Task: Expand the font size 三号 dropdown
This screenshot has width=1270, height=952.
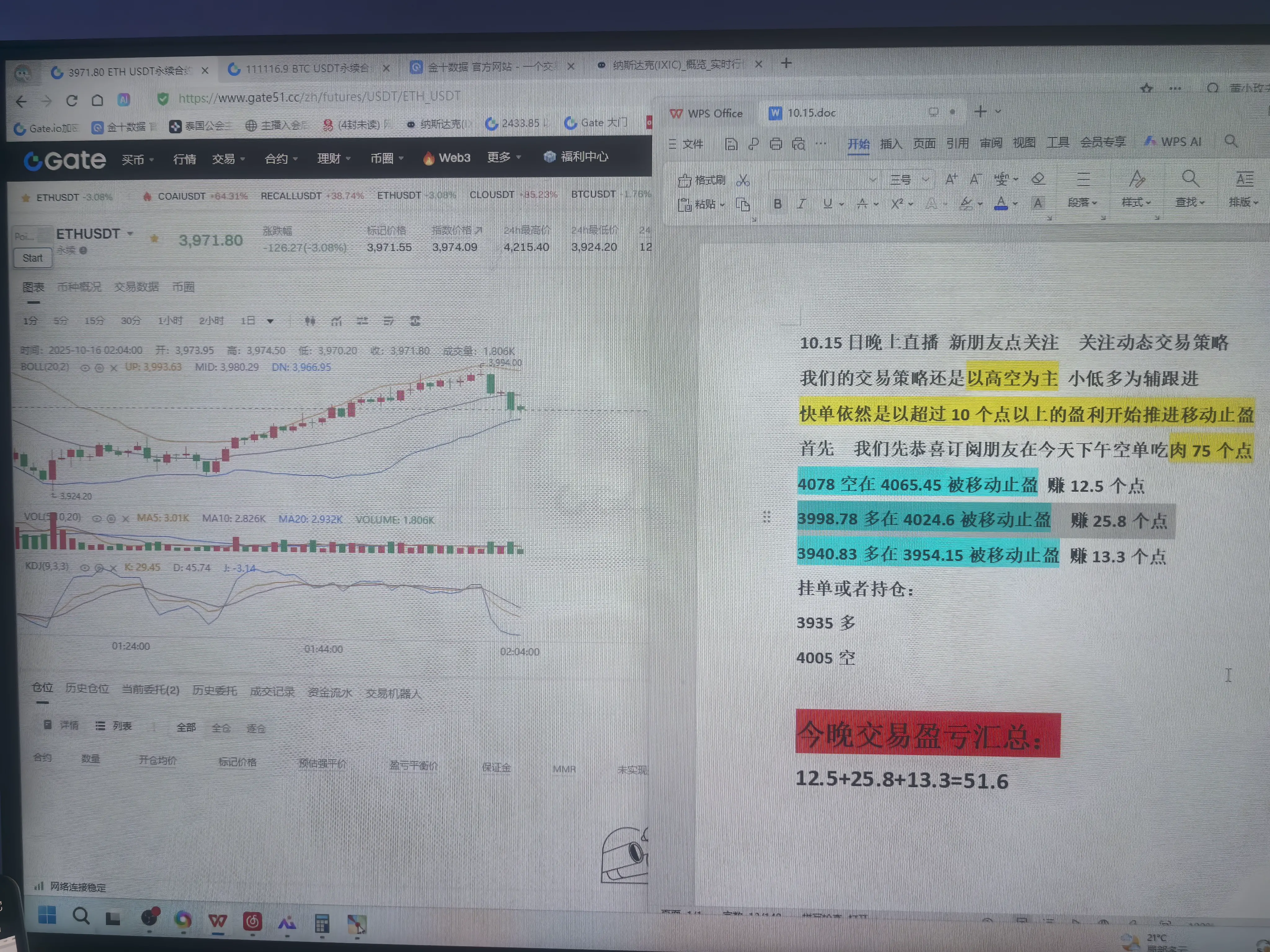Action: coord(925,180)
